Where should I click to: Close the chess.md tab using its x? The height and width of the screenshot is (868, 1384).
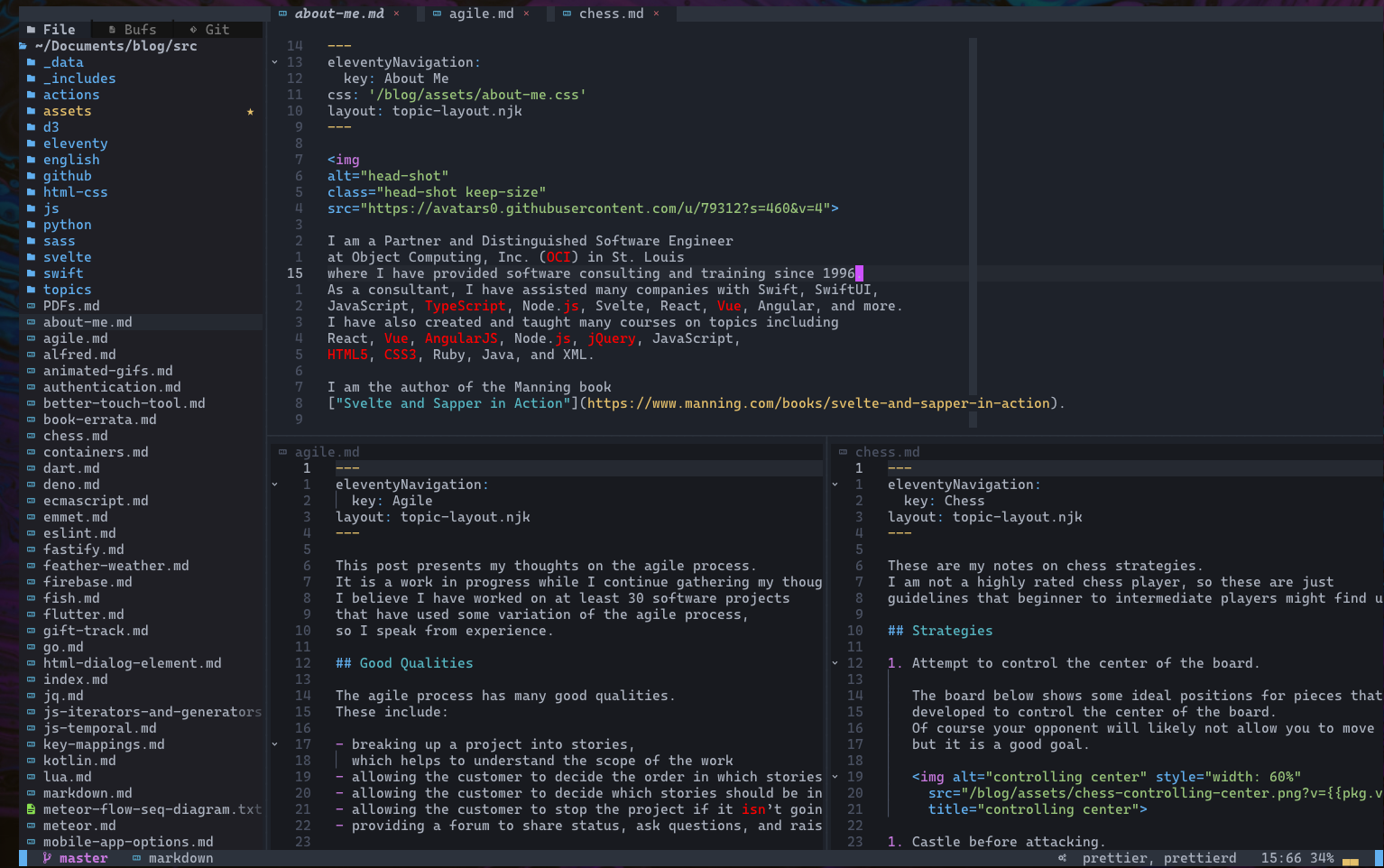pos(656,14)
